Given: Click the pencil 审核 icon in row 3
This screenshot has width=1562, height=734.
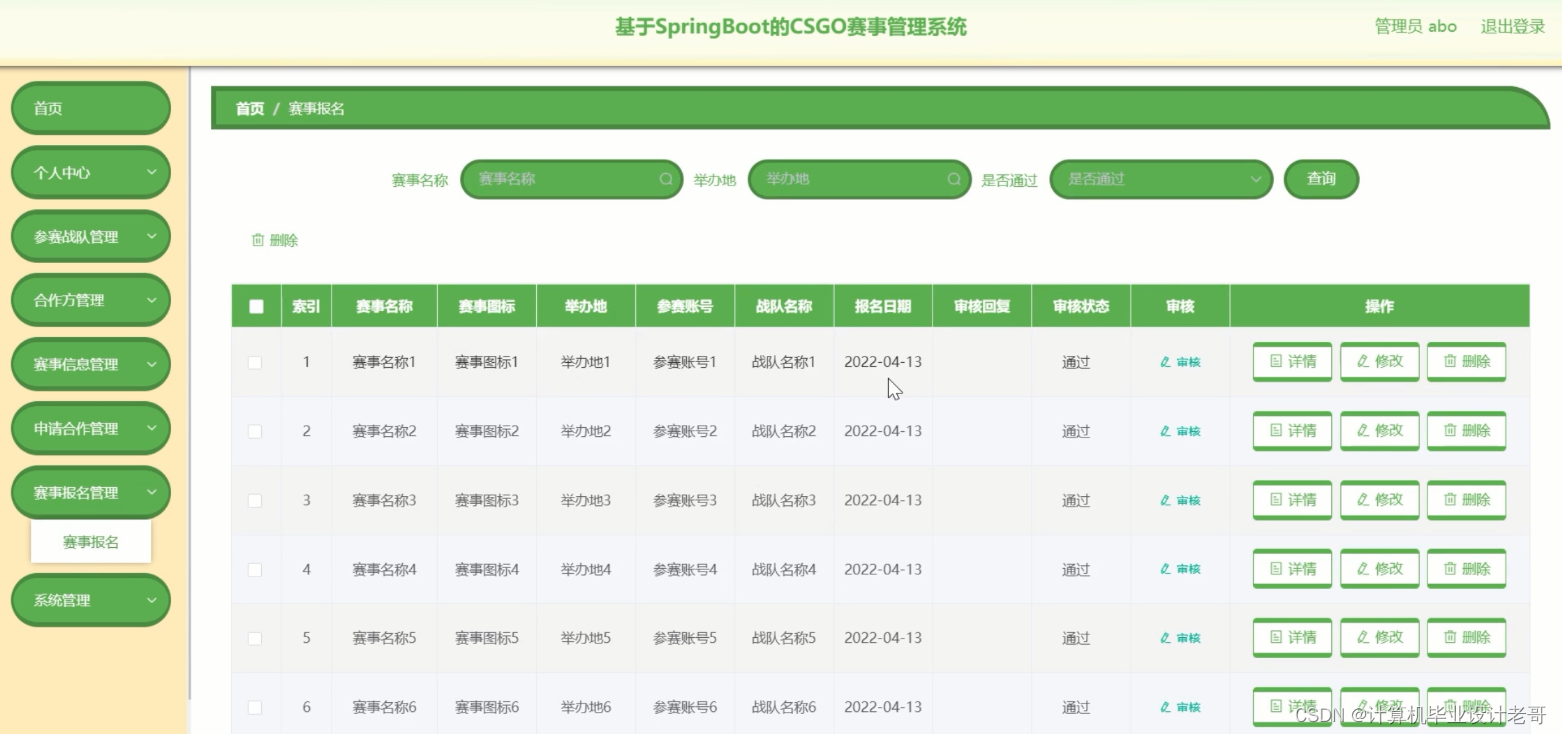Looking at the screenshot, I should point(1165,500).
